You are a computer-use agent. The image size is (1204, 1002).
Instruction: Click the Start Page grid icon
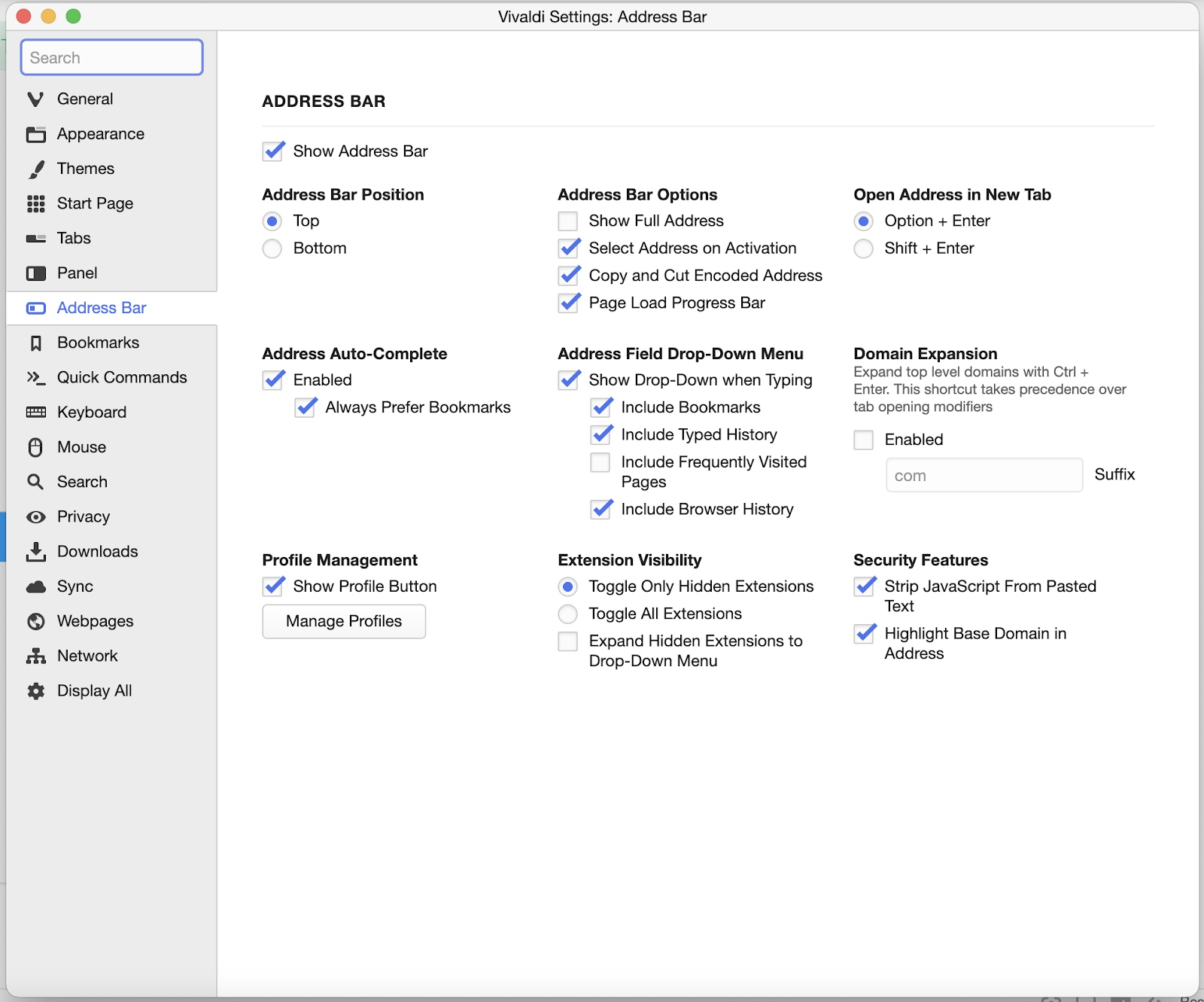35,203
